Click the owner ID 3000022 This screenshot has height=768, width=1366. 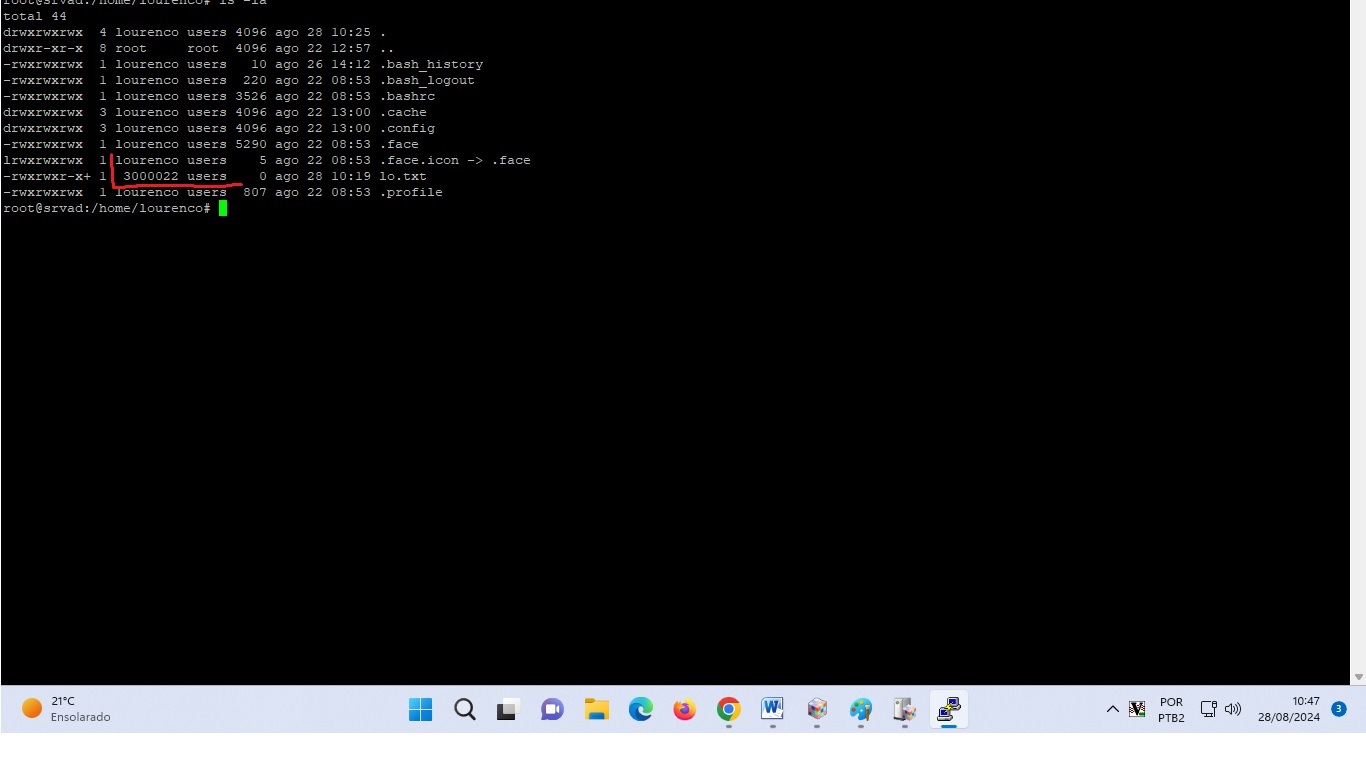tap(151, 176)
